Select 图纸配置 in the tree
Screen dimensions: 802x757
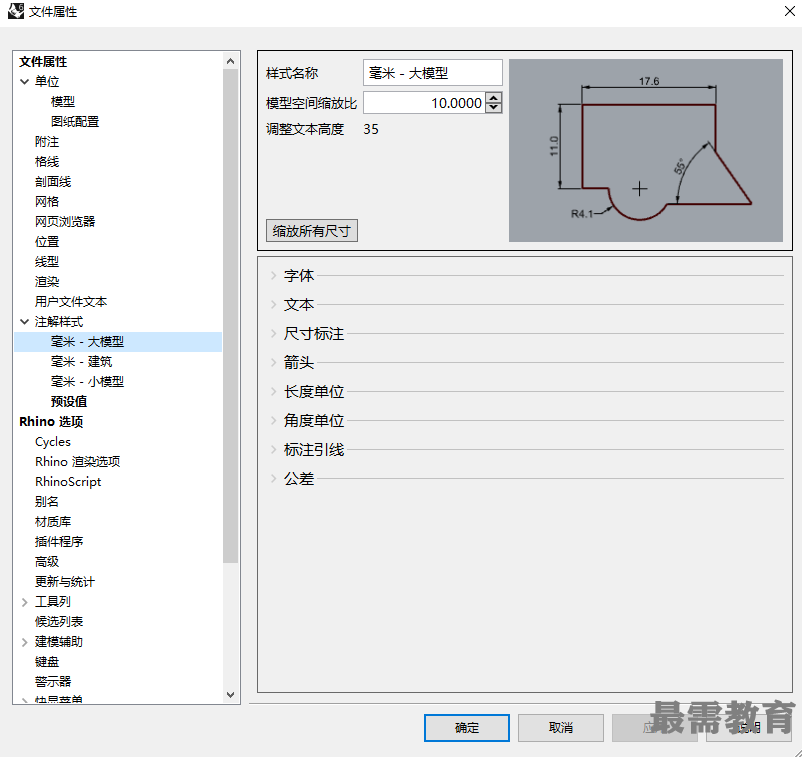coord(75,121)
